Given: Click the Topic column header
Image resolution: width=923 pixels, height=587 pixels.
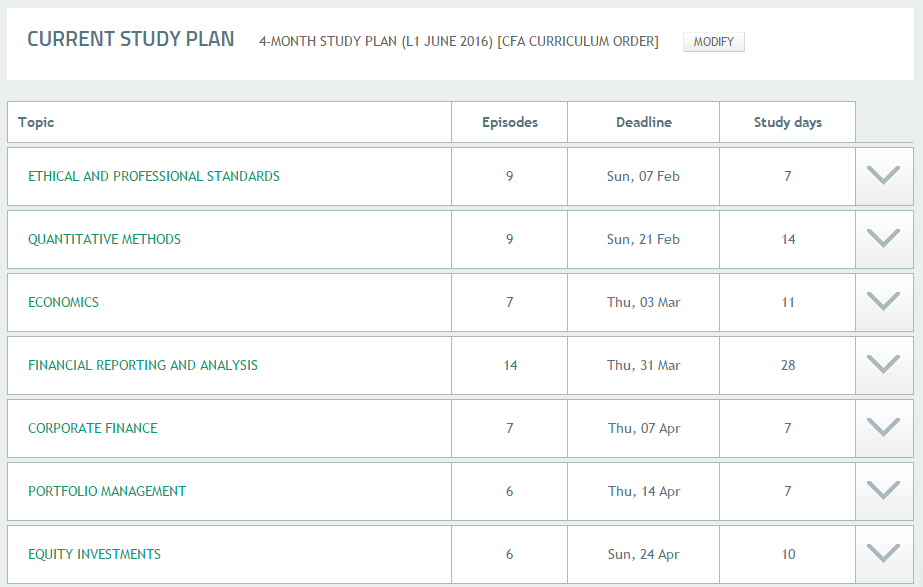Looking at the screenshot, I should pos(36,122).
